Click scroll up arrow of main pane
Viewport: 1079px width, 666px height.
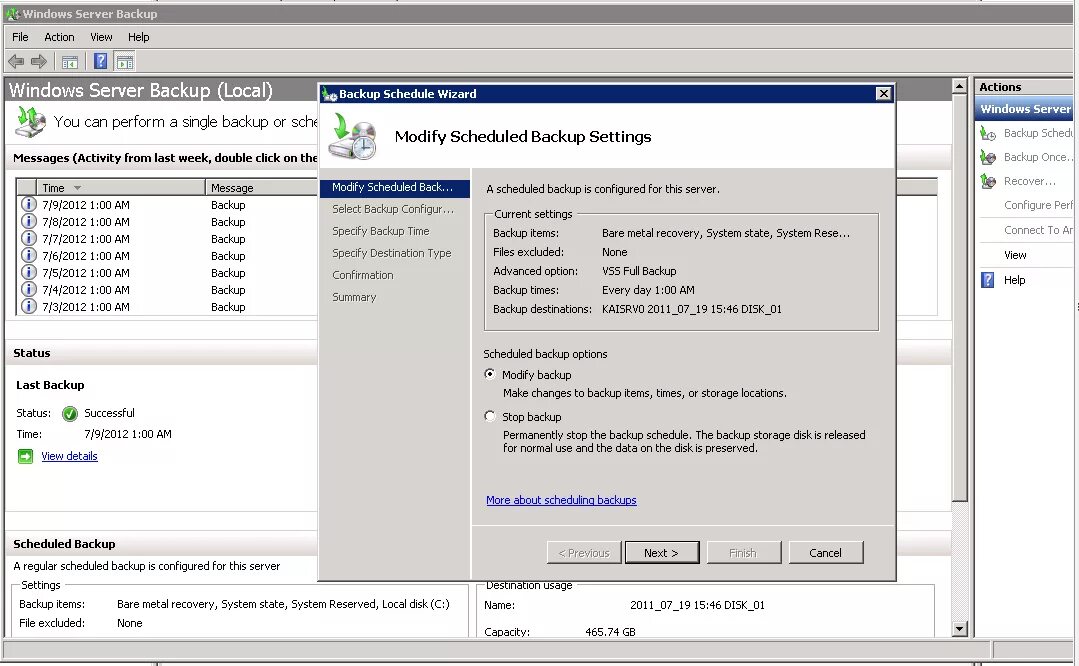(959, 86)
